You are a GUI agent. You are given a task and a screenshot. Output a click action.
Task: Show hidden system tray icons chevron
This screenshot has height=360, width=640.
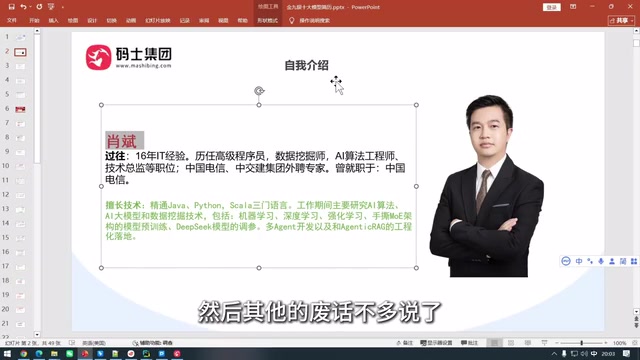pyautogui.click(x=554, y=354)
